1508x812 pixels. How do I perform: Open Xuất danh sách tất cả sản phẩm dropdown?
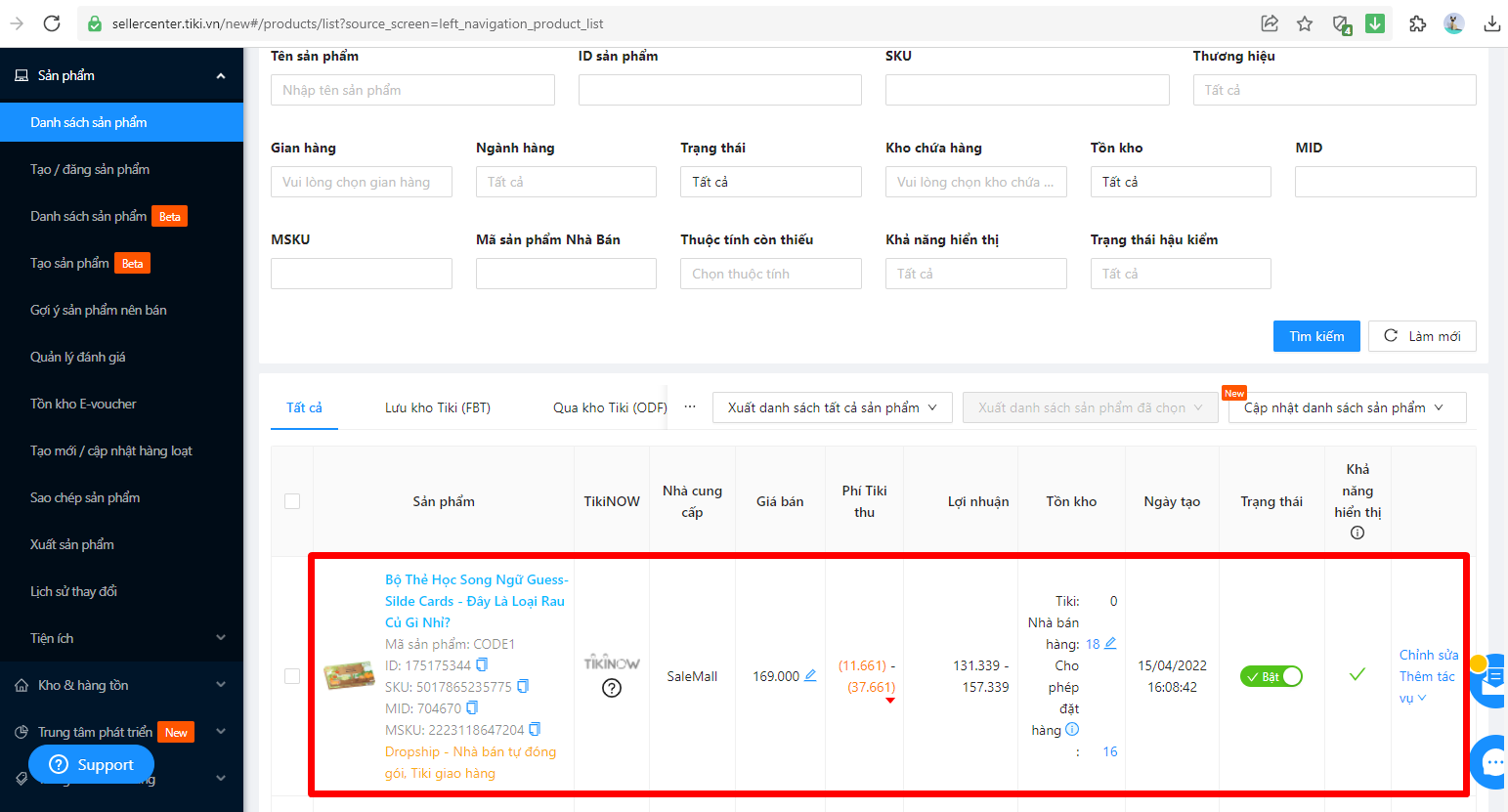pyautogui.click(x=832, y=407)
